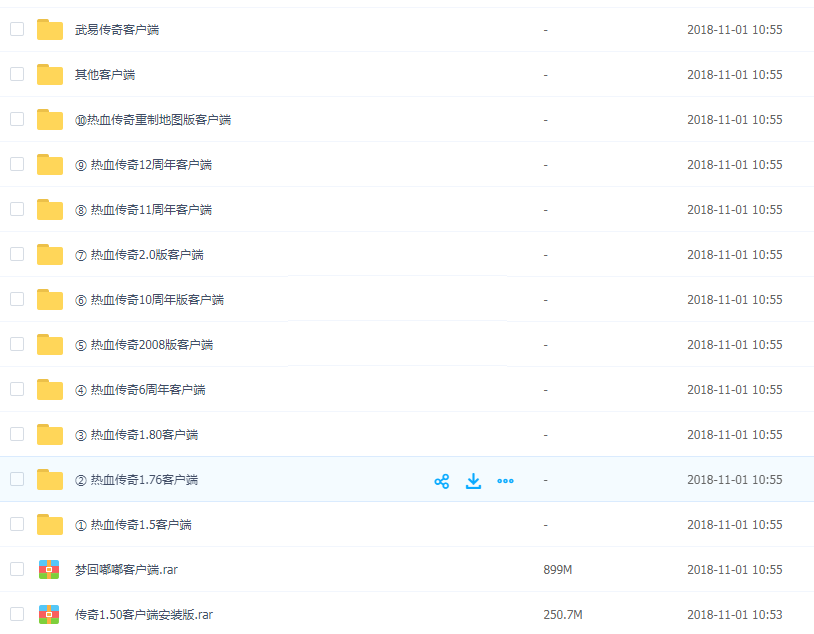
Task: Open folder name ⑧ 热血传奇11周年客户端
Action: (x=143, y=210)
